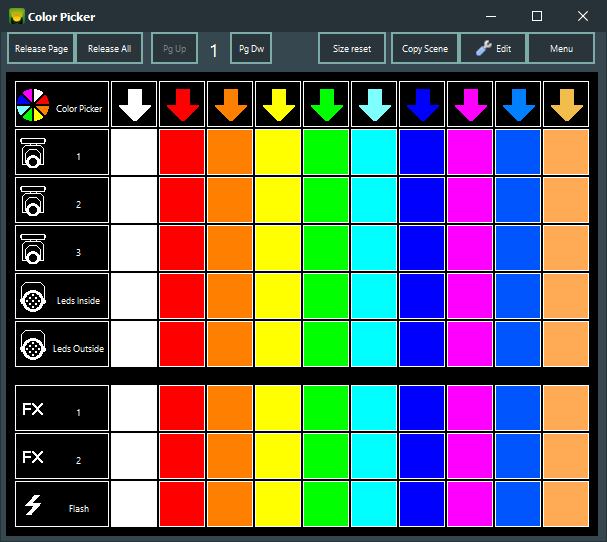Select the Leds Inside fixture icon
The image size is (607, 542).
tap(34, 297)
